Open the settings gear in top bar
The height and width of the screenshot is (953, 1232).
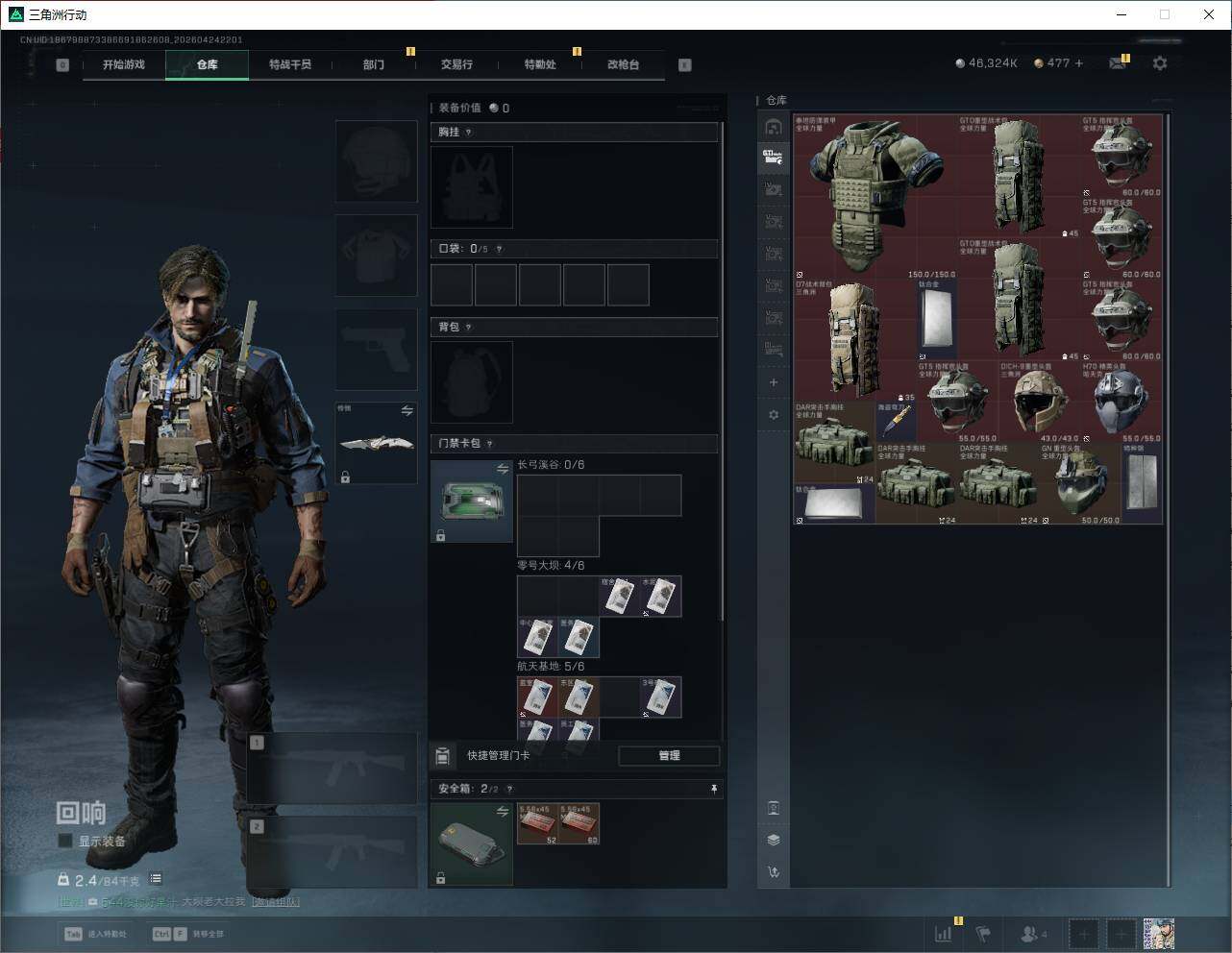pos(1160,63)
